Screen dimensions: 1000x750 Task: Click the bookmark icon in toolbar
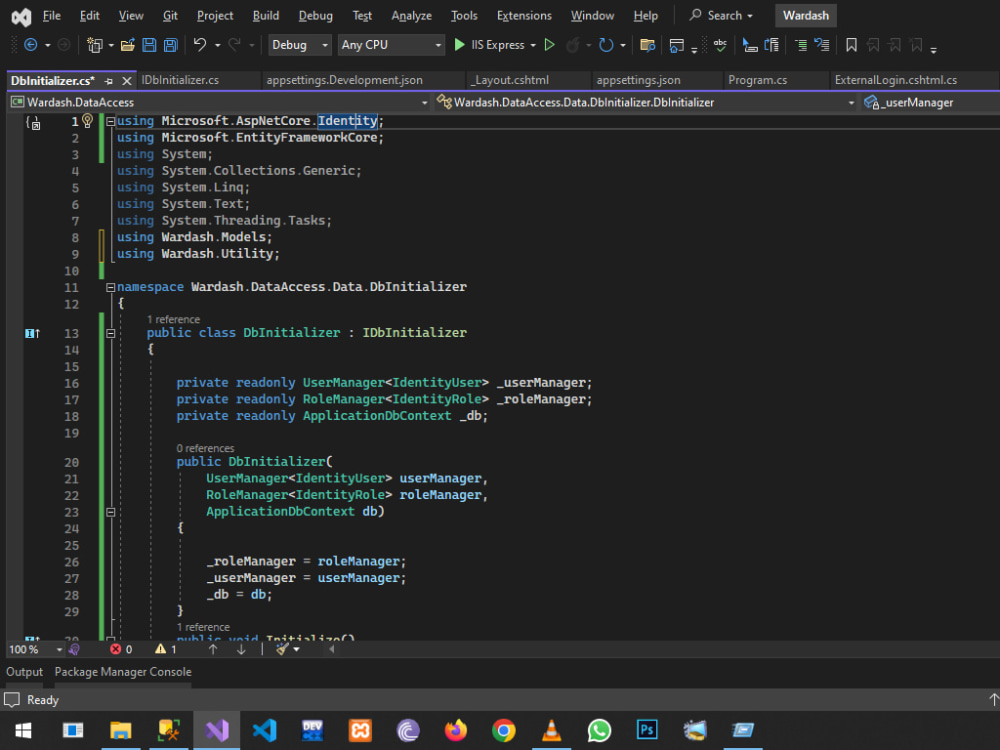(851, 45)
